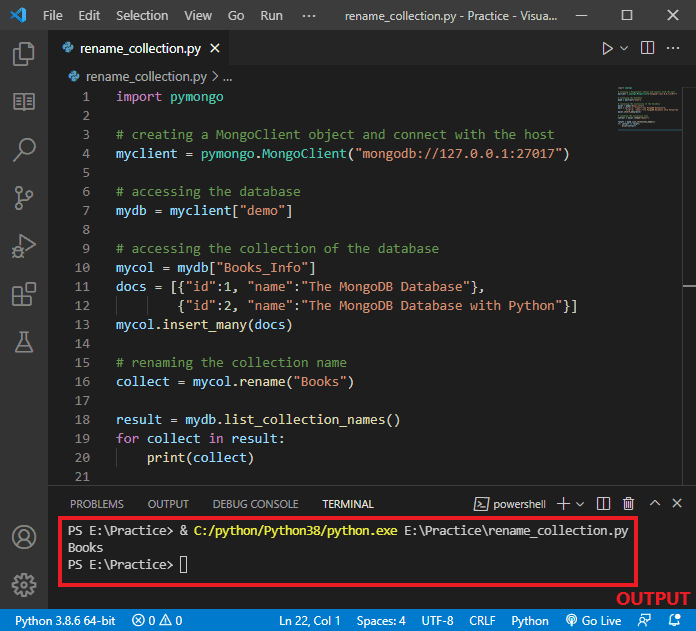
Task: Open the Run and Debug view
Action: 24,246
